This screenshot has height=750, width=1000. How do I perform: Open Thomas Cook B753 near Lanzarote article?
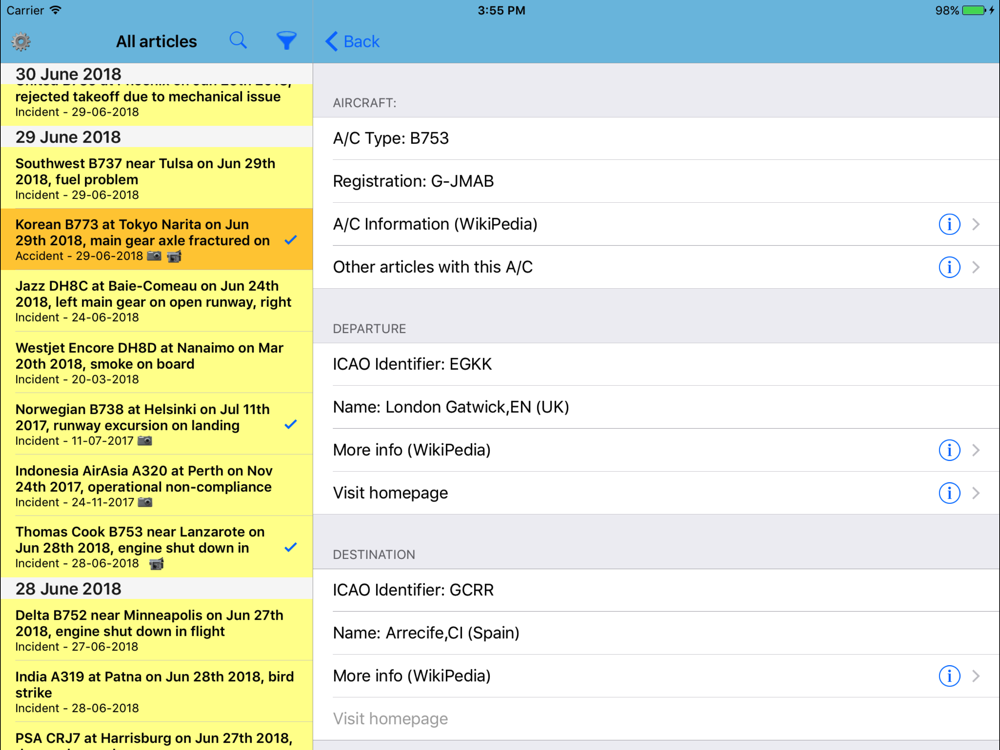tap(156, 547)
